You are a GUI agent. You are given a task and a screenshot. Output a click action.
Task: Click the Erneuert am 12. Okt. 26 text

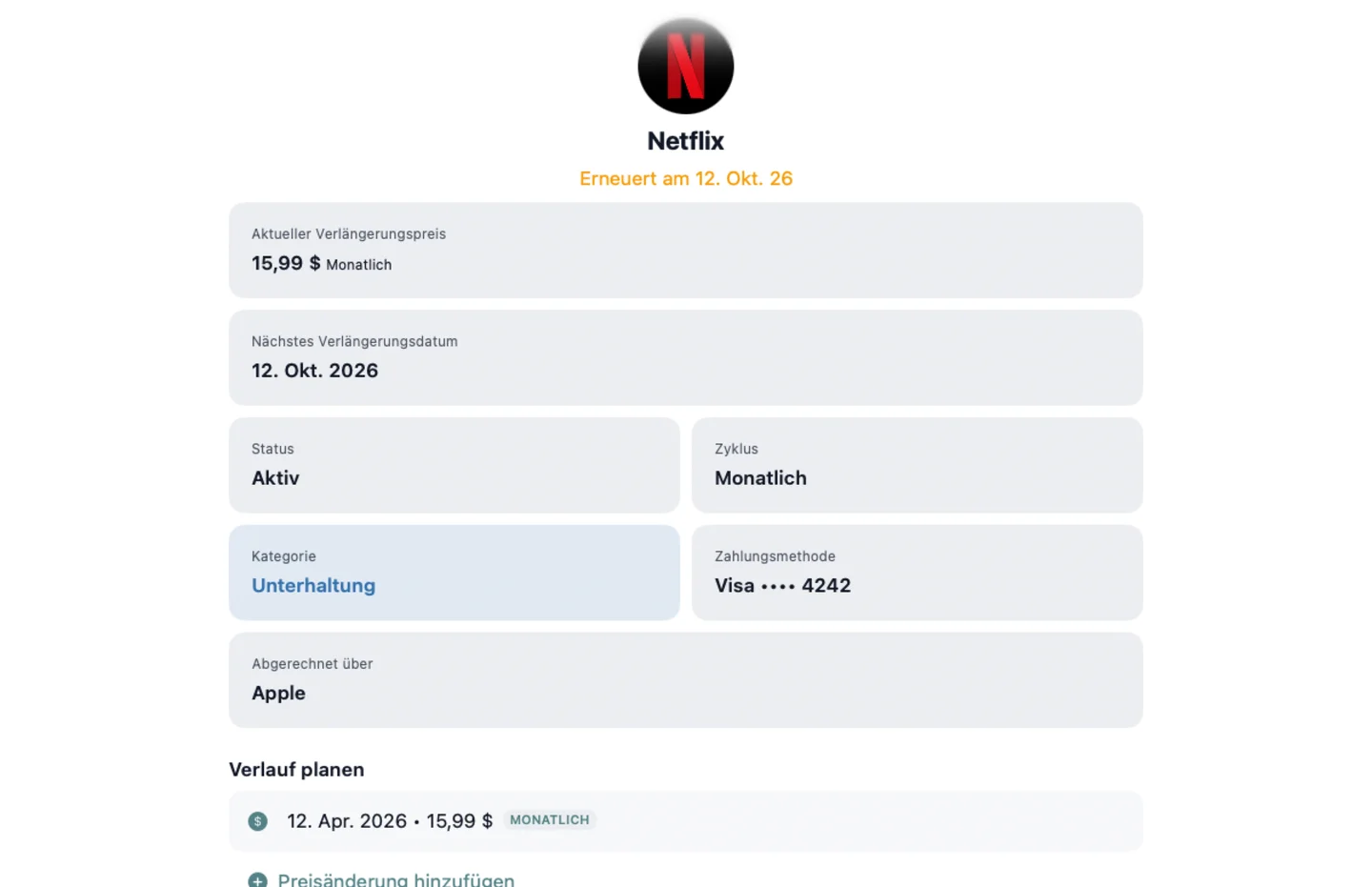(x=686, y=178)
